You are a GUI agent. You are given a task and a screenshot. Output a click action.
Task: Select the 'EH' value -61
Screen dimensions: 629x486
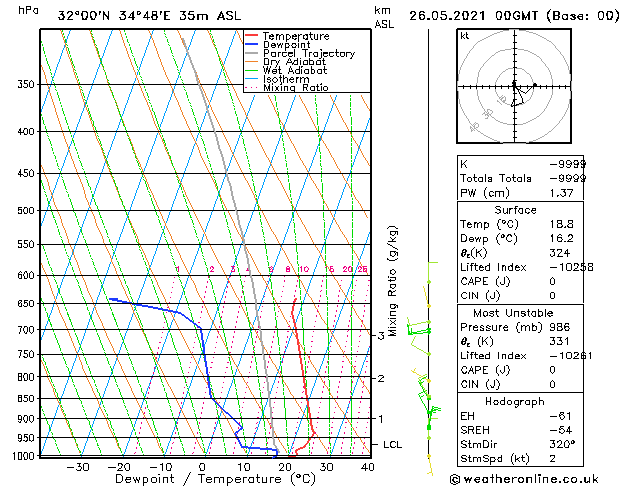click(x=560, y=416)
